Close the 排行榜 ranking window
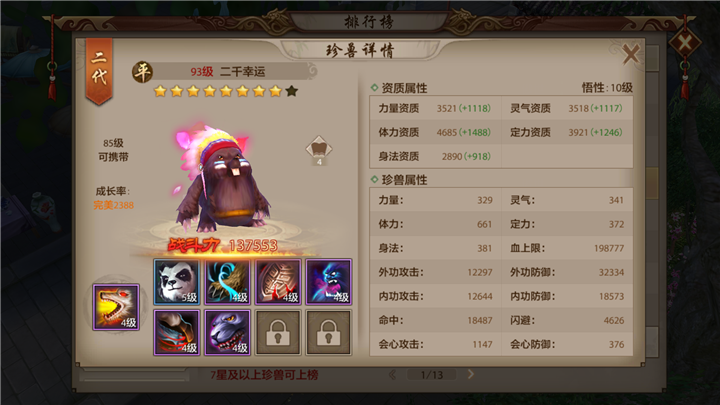Screen dimensions: 720x405 [685, 44]
